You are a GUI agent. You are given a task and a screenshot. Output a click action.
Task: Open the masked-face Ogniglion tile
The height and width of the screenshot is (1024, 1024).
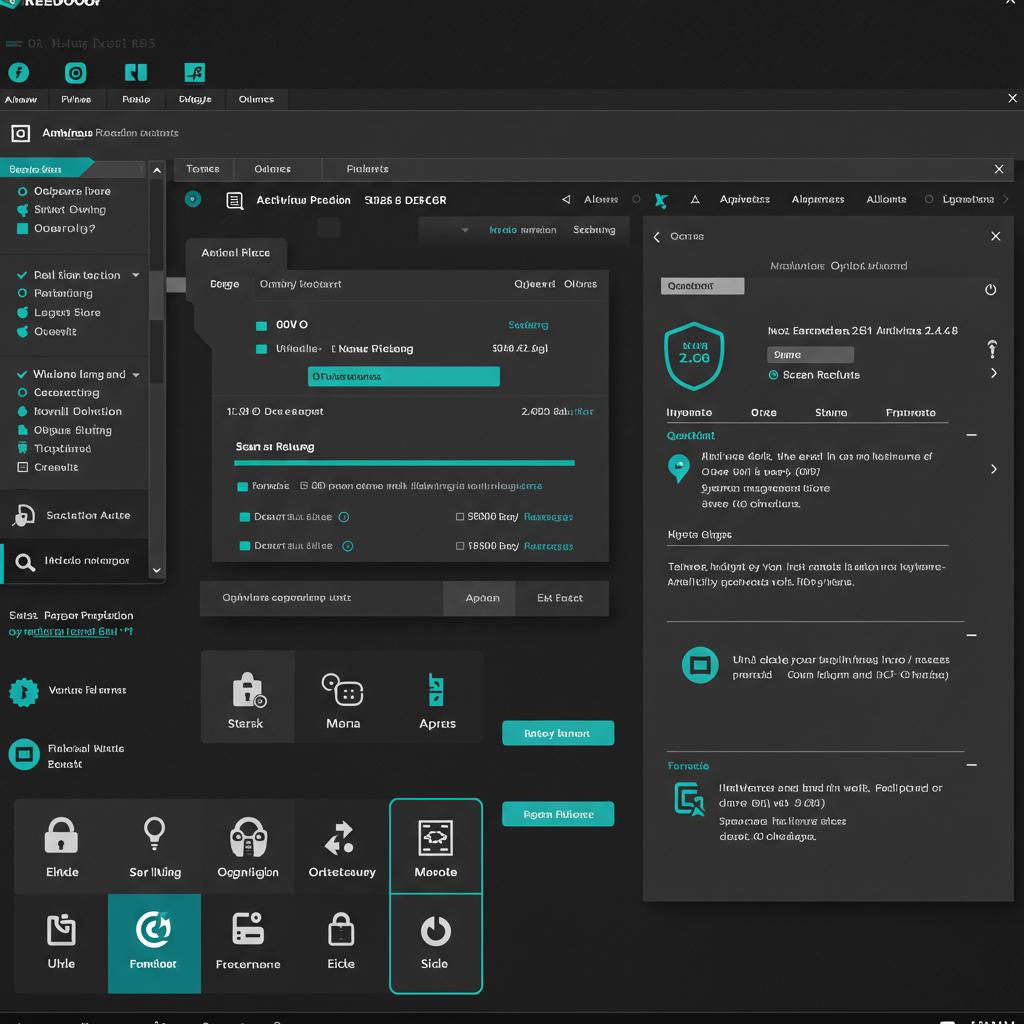click(248, 847)
